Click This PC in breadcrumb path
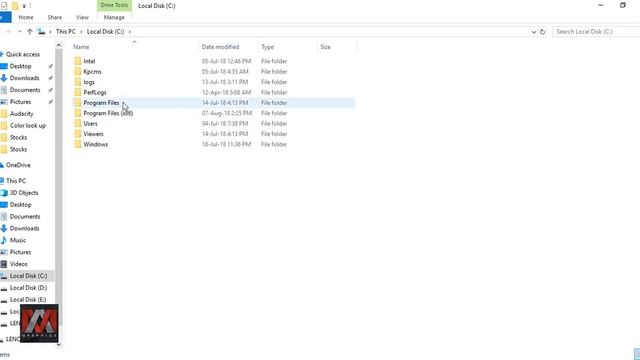This screenshot has height=360, width=640. point(66,31)
